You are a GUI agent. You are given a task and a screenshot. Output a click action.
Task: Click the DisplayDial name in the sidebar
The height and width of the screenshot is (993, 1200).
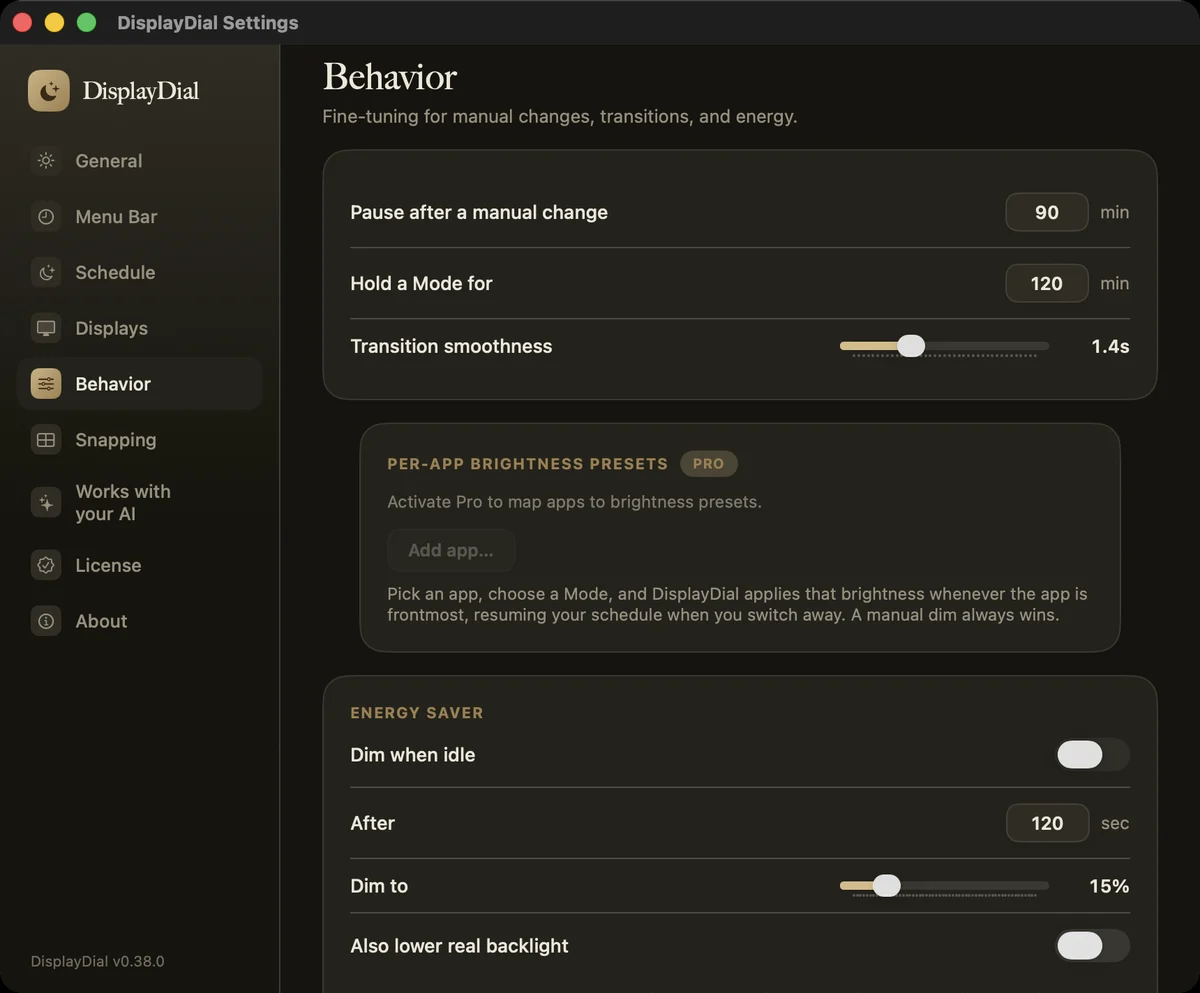point(141,91)
